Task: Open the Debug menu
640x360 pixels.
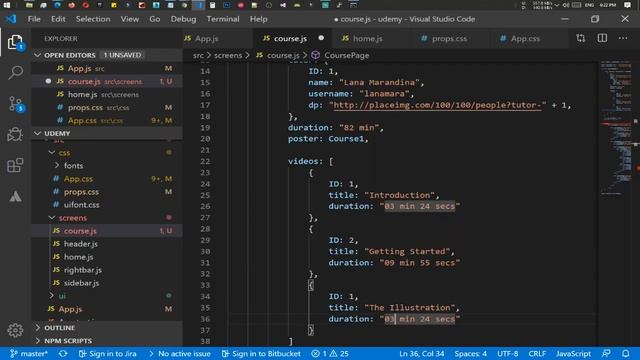Action: pyautogui.click(x=183, y=19)
